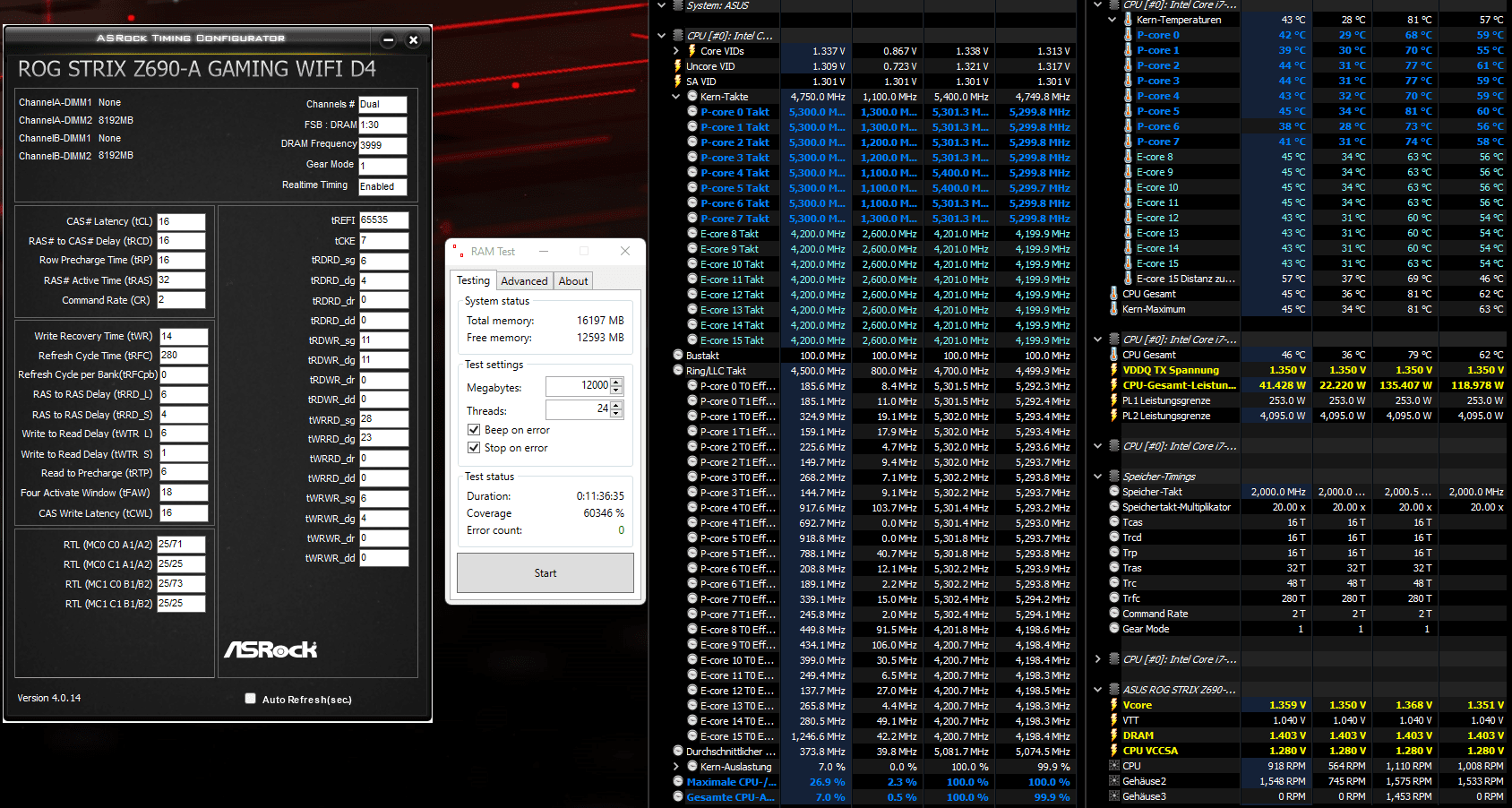The width and height of the screenshot is (1512, 808).
Task: Click the Core VIDs lightning bolt icon
Action: [x=692, y=51]
